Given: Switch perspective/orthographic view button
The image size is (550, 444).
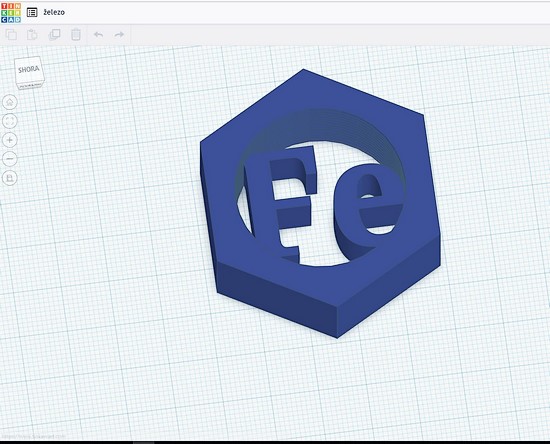Looking at the screenshot, I should tap(10, 178).
